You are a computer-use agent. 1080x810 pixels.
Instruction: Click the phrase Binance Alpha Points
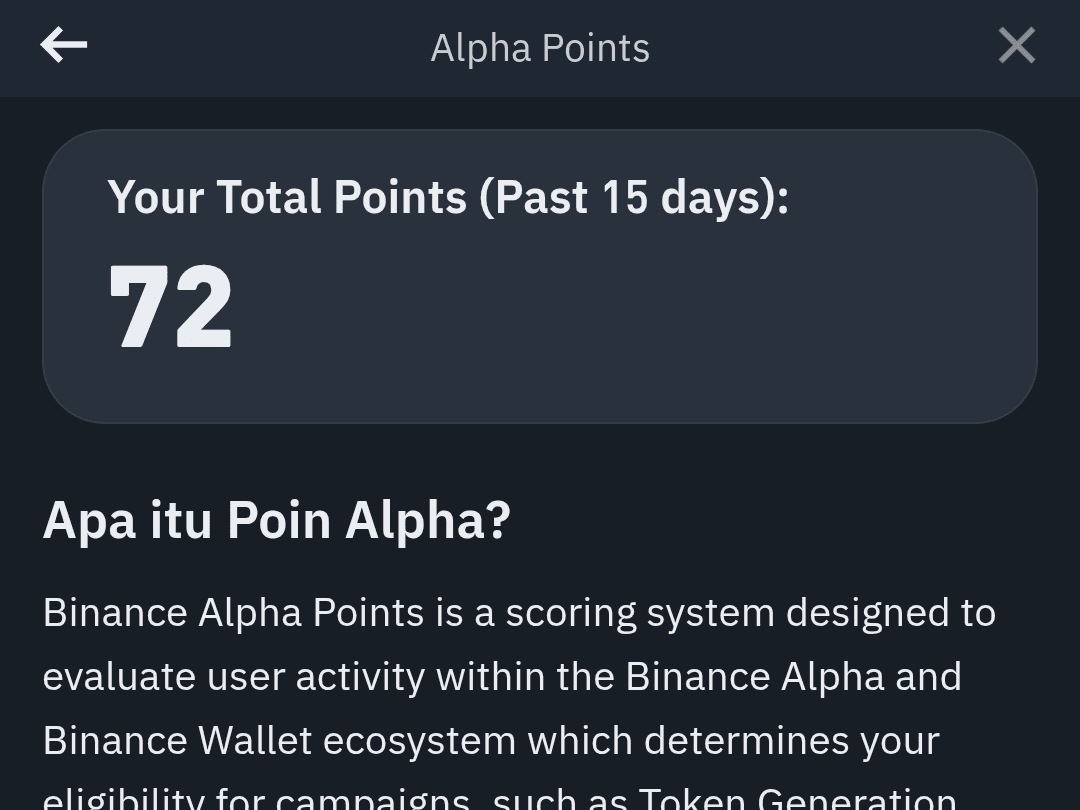tap(233, 612)
